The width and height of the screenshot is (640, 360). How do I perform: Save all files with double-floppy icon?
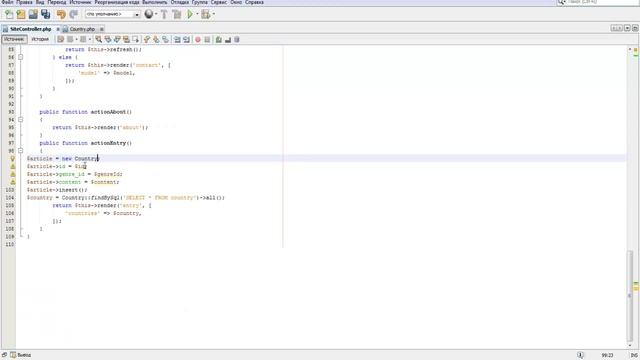pos(45,15)
